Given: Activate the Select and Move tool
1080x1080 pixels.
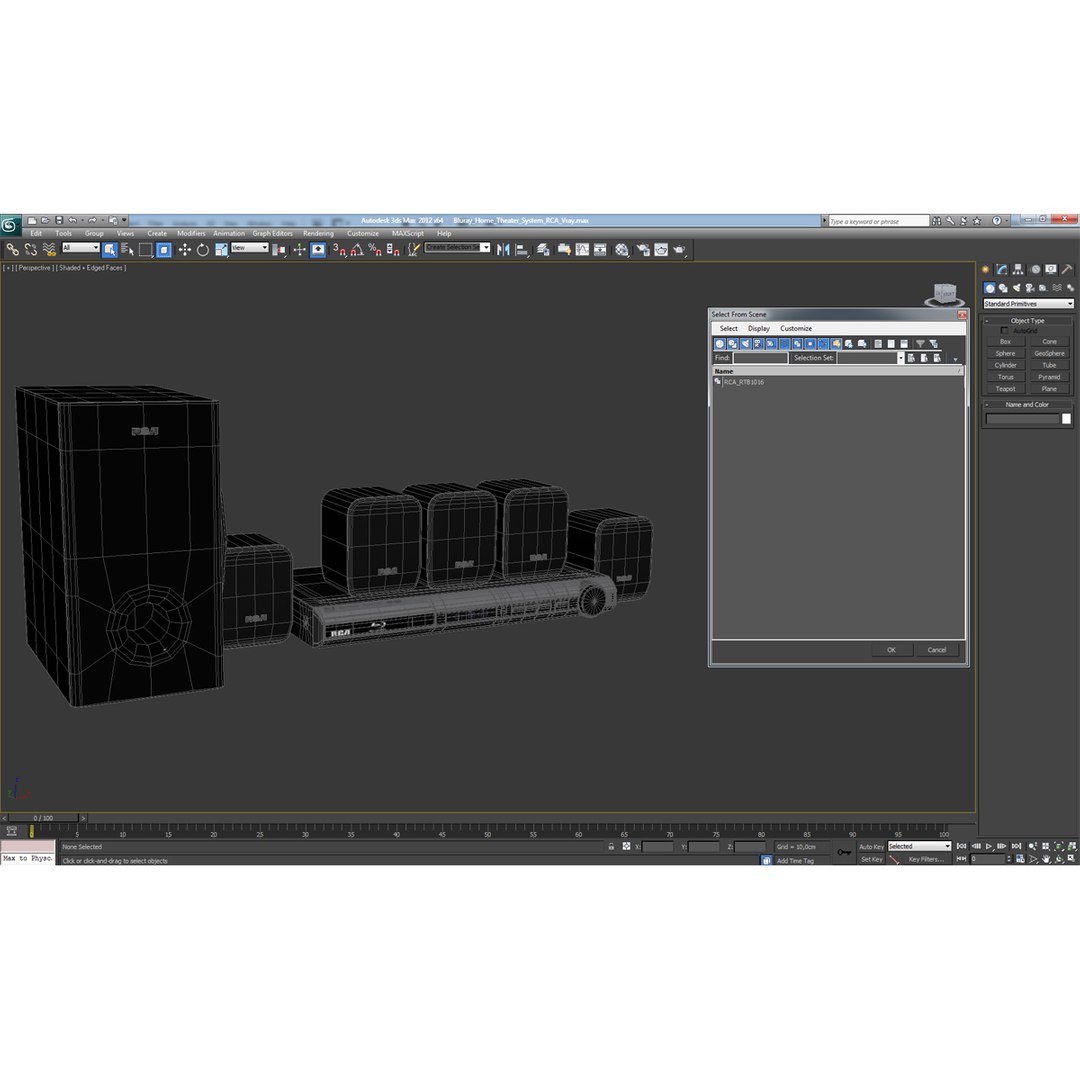Looking at the screenshot, I should 185,249.
